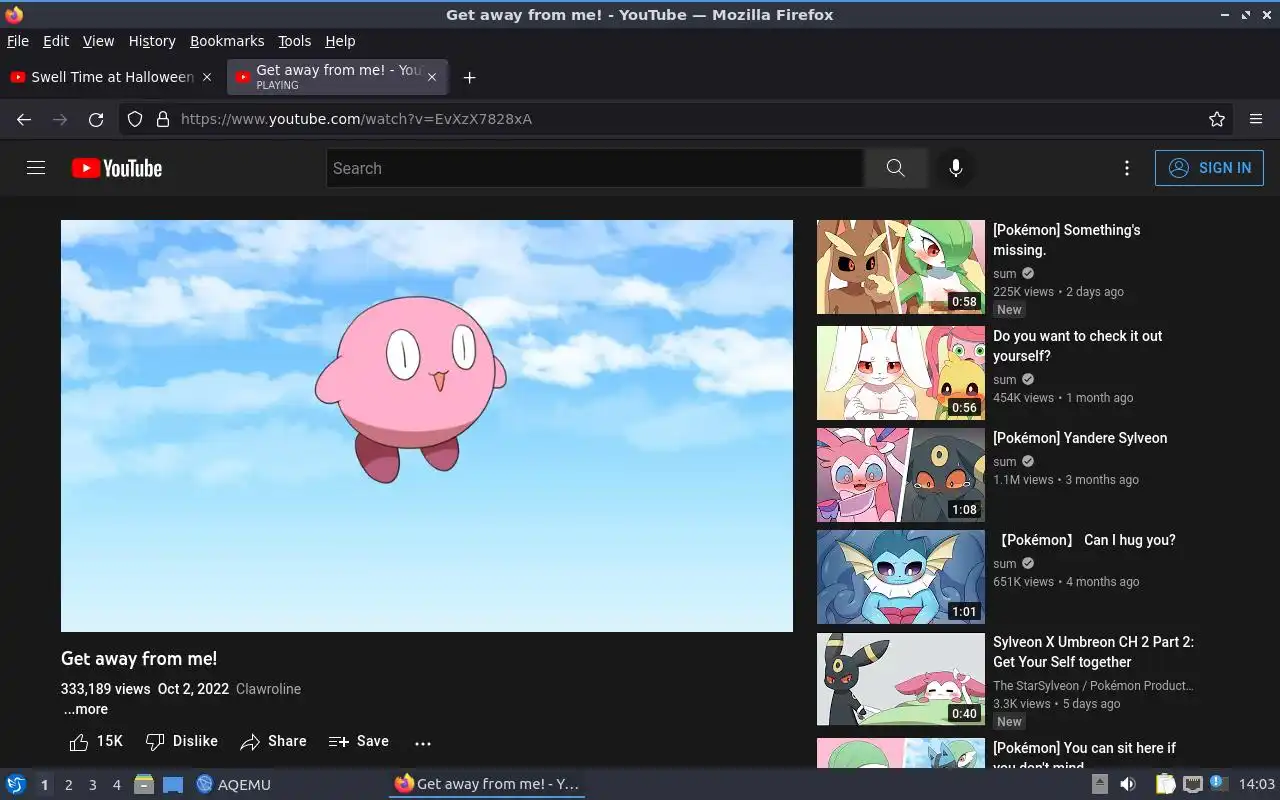This screenshot has height=800, width=1280.
Task: Switch to workspace 4
Action: [116, 785]
